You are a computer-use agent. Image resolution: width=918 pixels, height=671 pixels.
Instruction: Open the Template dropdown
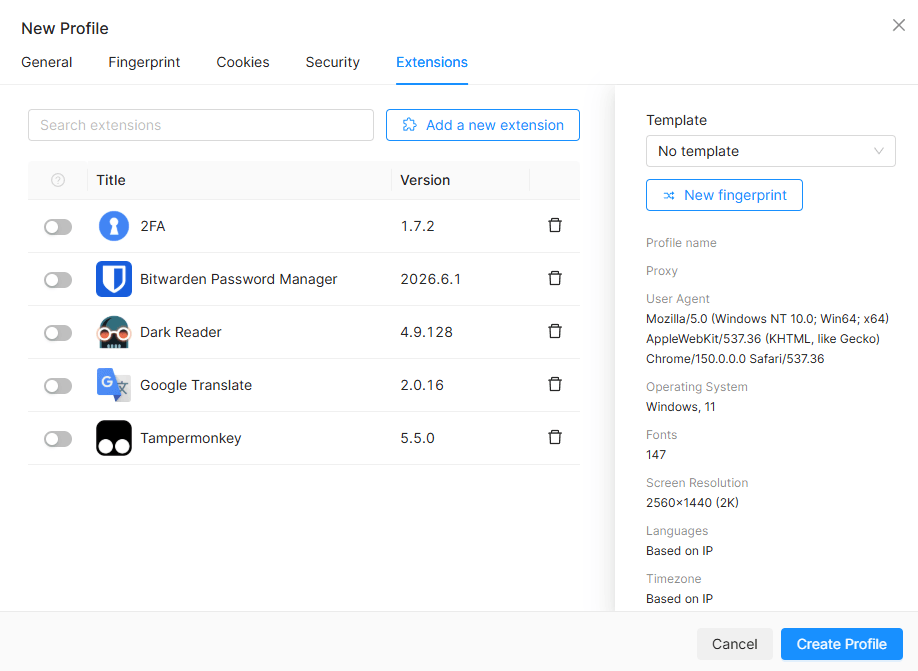pyautogui.click(x=770, y=151)
